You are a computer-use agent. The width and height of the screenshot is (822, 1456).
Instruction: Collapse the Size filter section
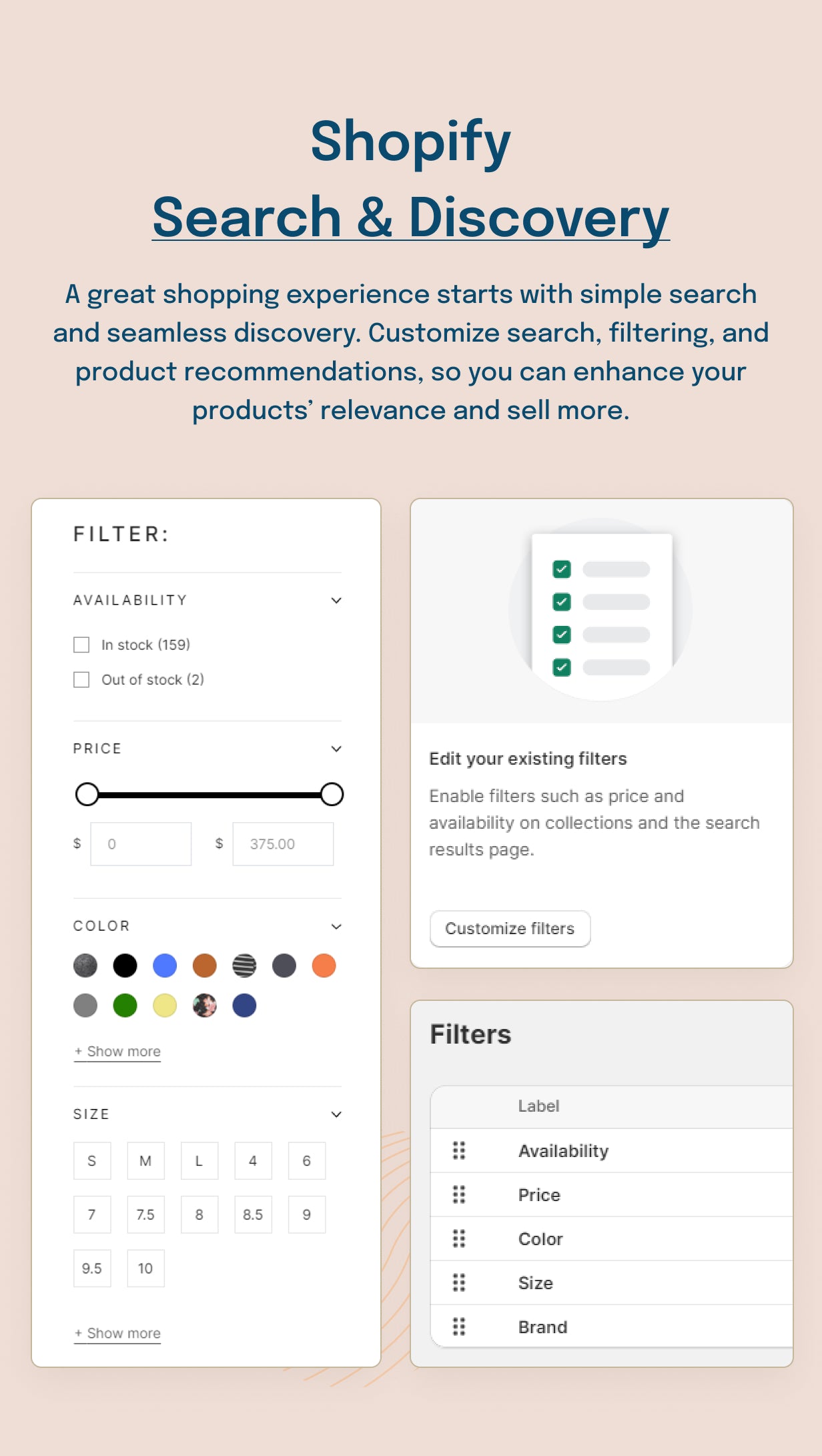coord(336,1114)
